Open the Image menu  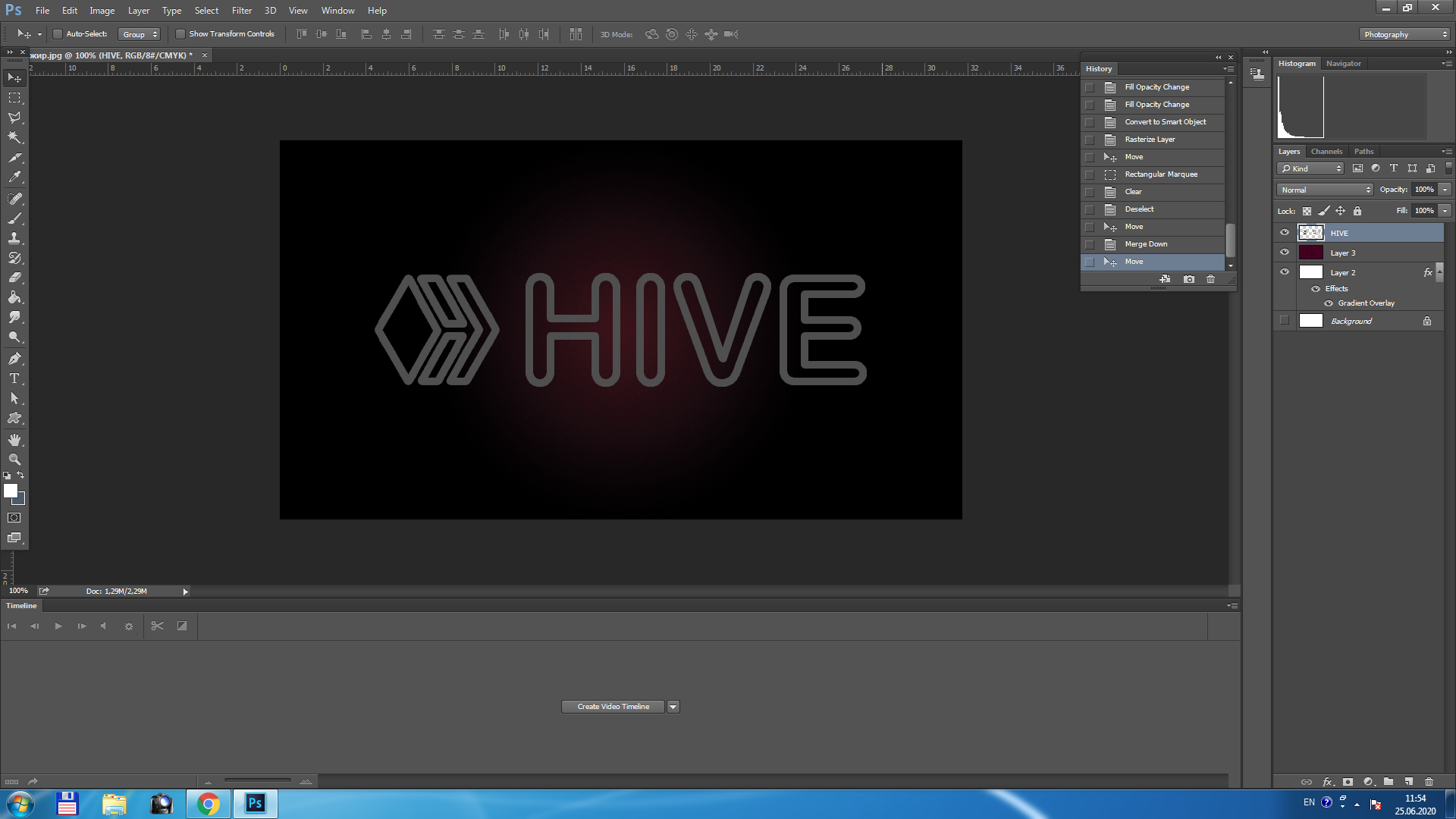pos(102,11)
